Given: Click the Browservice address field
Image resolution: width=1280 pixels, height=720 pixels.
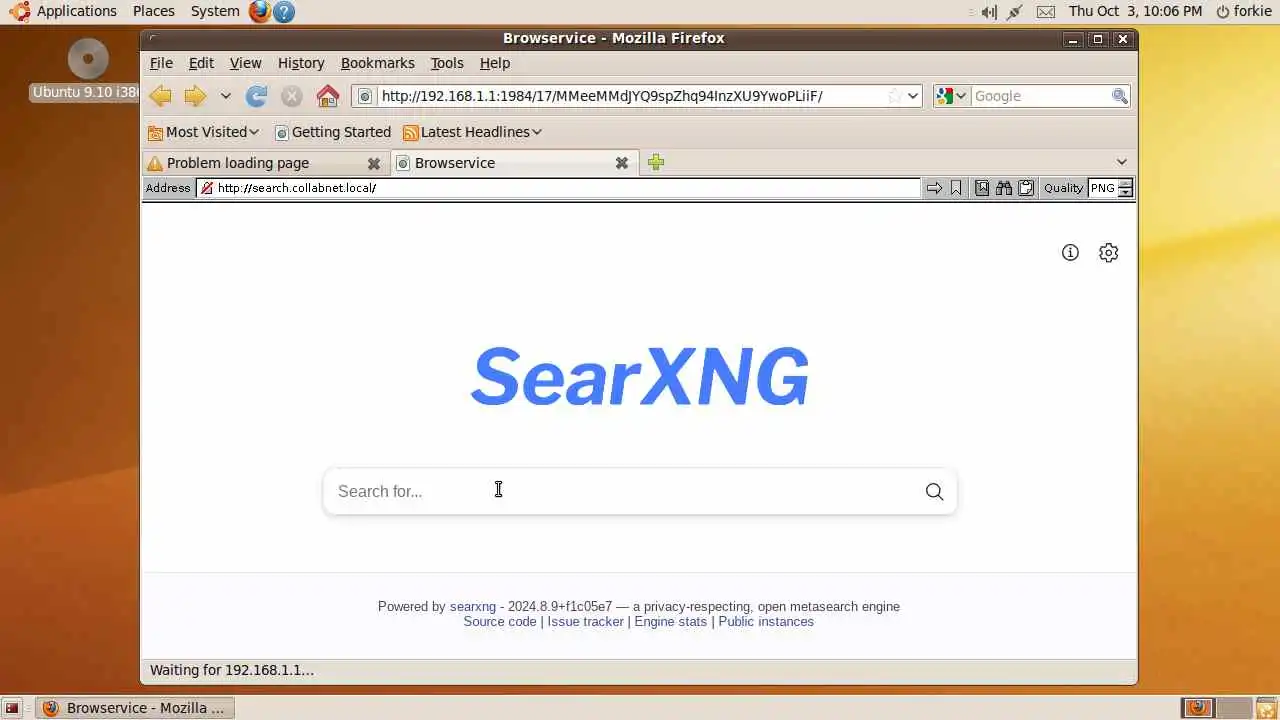Looking at the screenshot, I should pos(558,188).
